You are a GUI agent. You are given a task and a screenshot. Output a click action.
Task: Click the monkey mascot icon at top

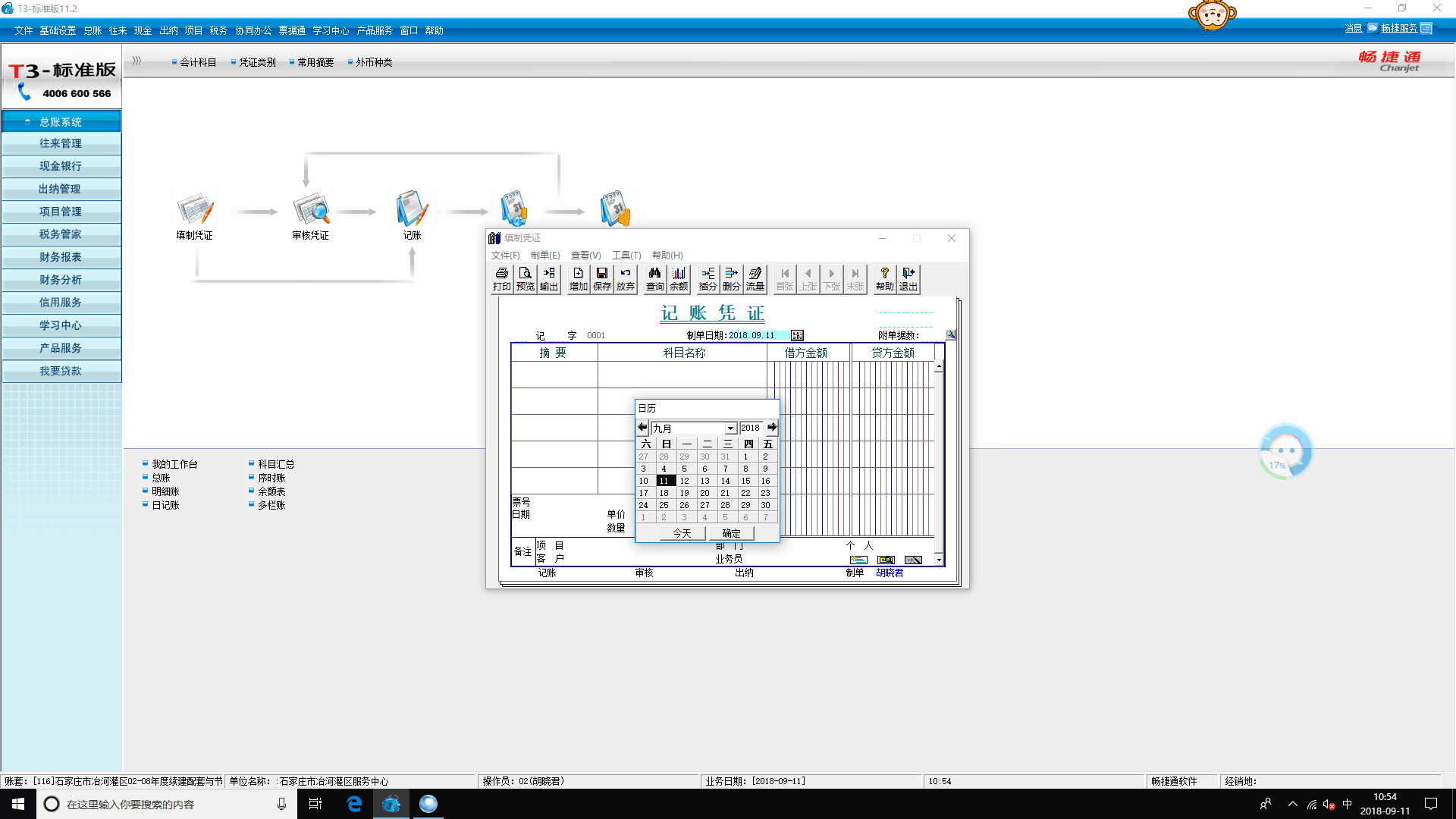[1212, 15]
